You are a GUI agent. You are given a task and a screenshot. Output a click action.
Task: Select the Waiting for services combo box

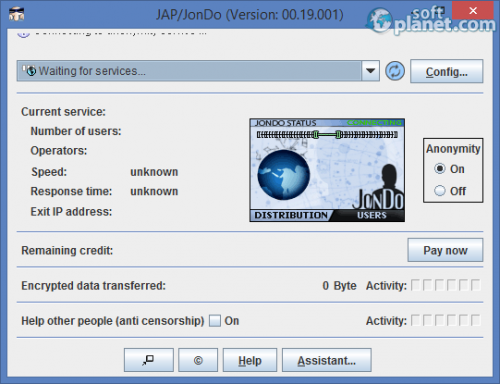198,71
